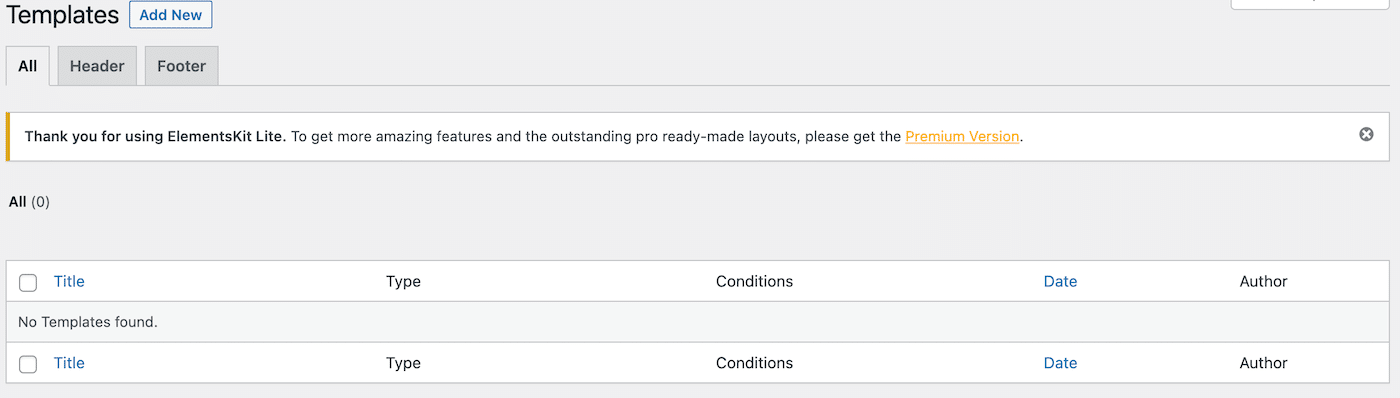Click the Conditions label in table footer row
Viewport: 1400px width, 398px height.
(754, 363)
